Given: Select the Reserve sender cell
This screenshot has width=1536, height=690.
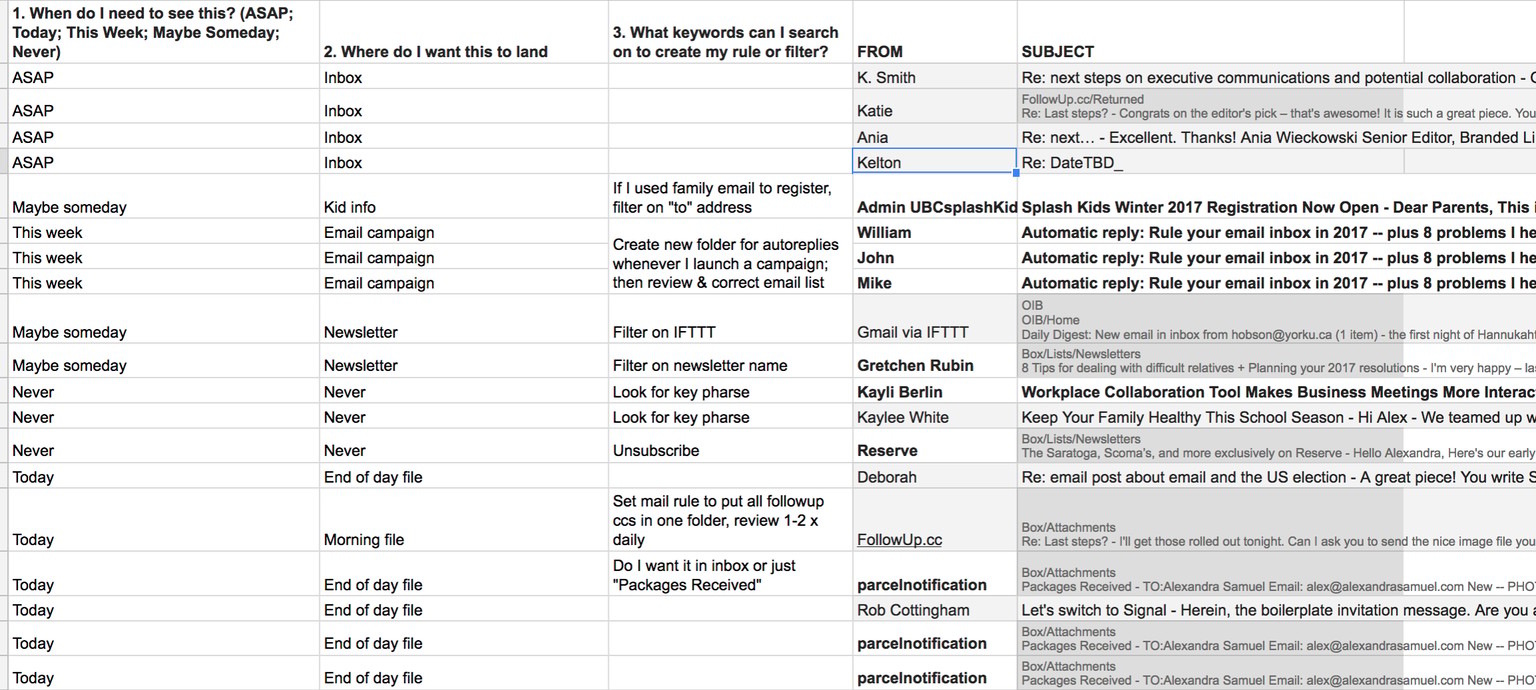Looking at the screenshot, I should pyautogui.click(x=935, y=446).
